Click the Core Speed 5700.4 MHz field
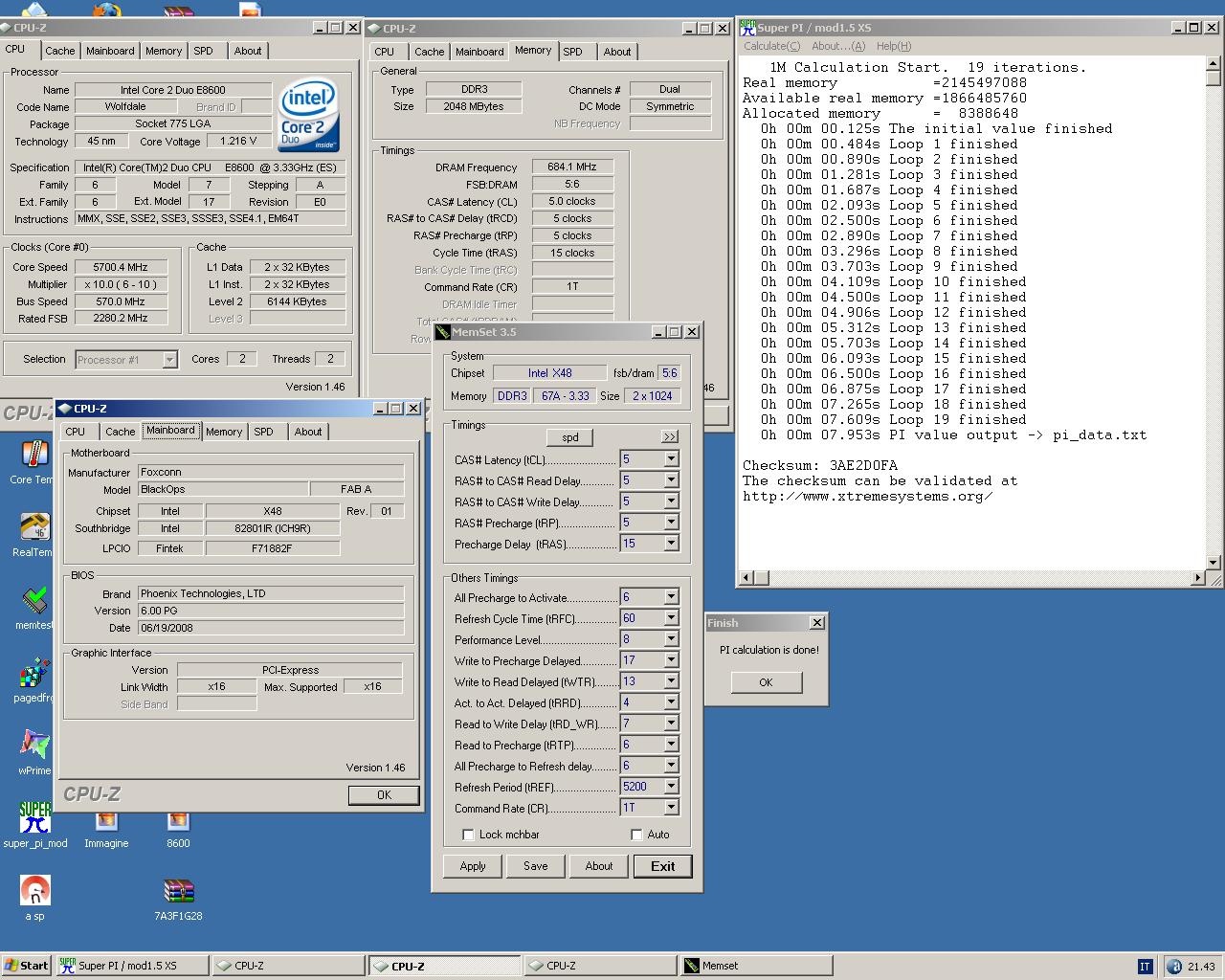 click(121, 267)
